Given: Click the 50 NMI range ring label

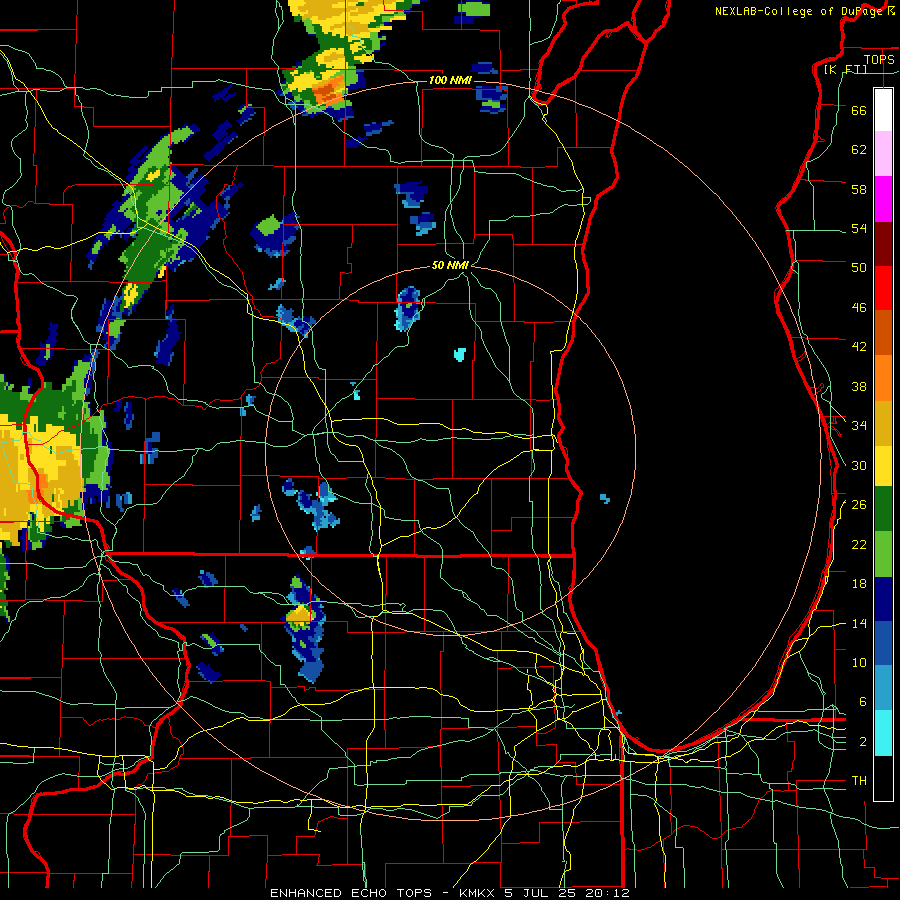Looking at the screenshot, I should (450, 265).
